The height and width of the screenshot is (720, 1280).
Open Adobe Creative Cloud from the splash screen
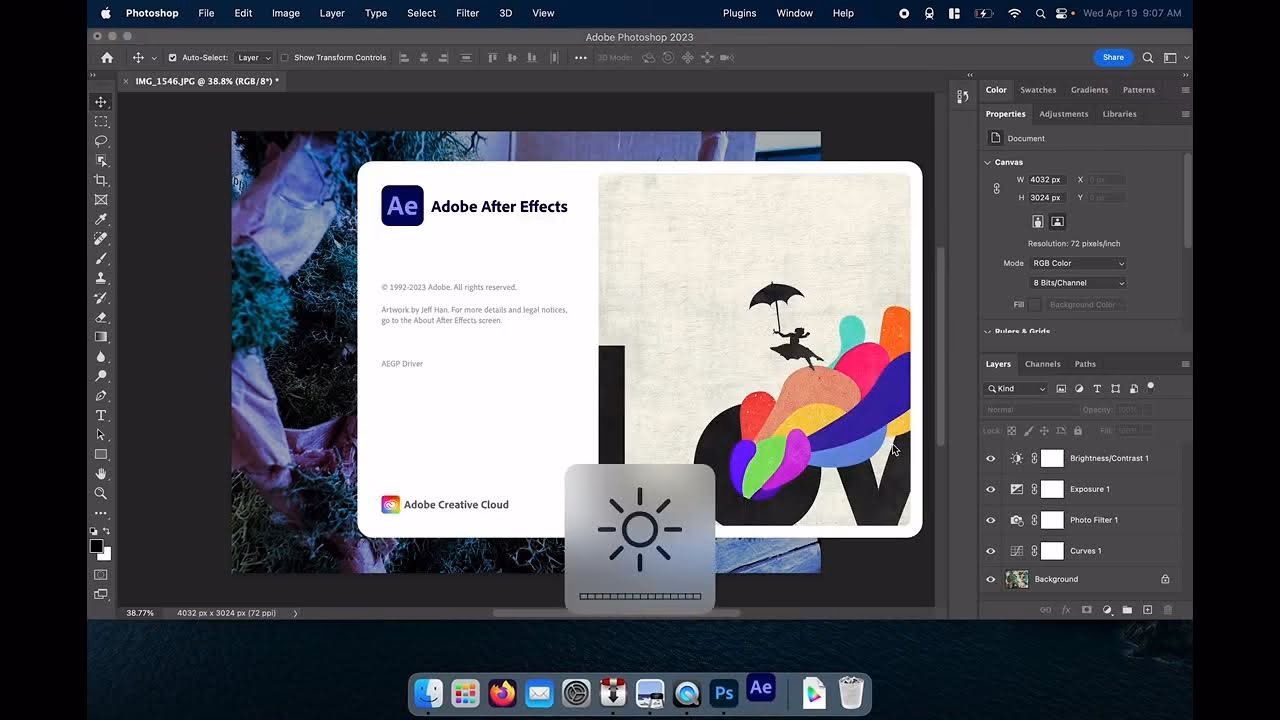pos(446,504)
